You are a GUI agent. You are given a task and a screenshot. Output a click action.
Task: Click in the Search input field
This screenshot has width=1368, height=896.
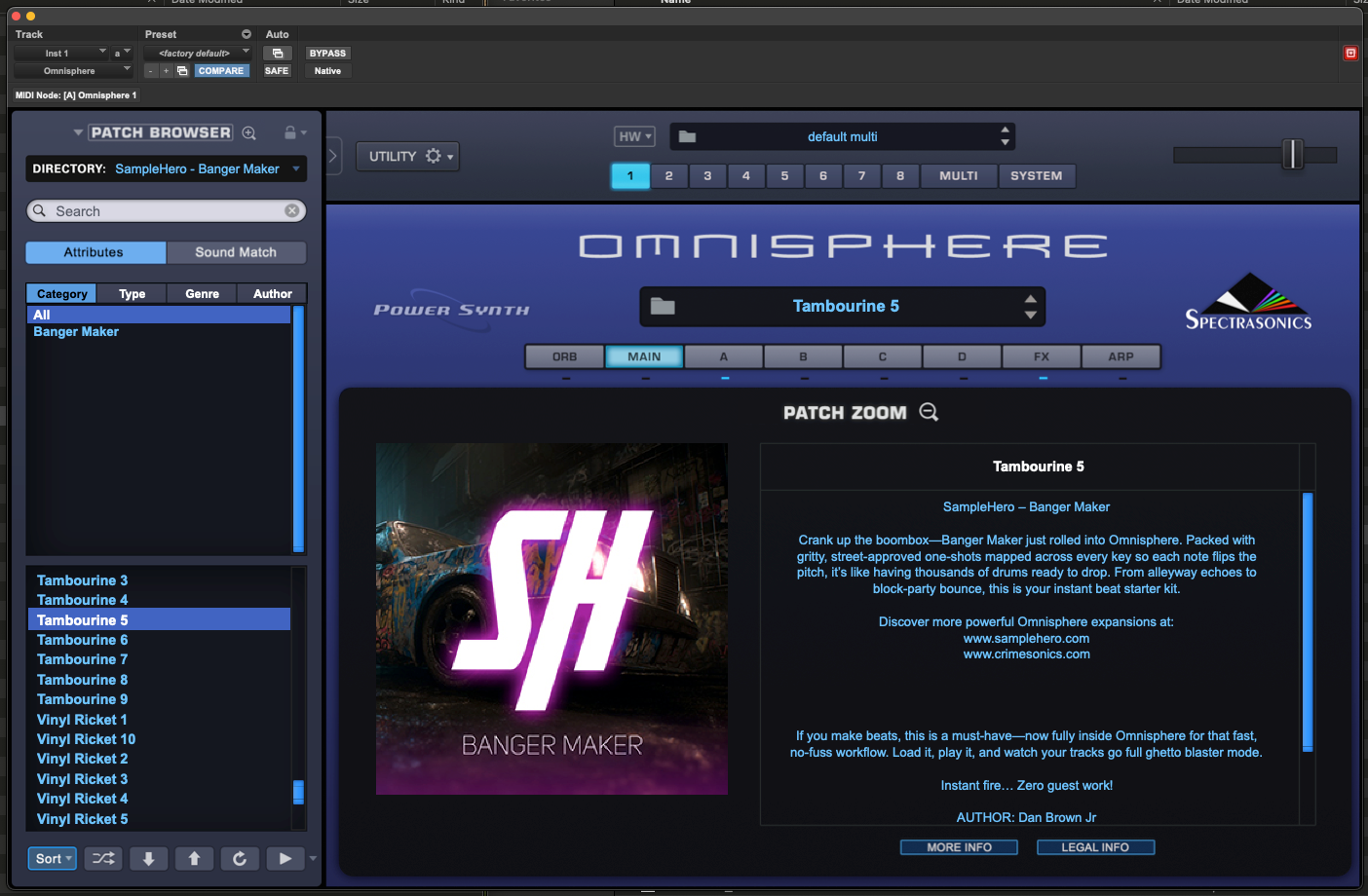(x=167, y=210)
